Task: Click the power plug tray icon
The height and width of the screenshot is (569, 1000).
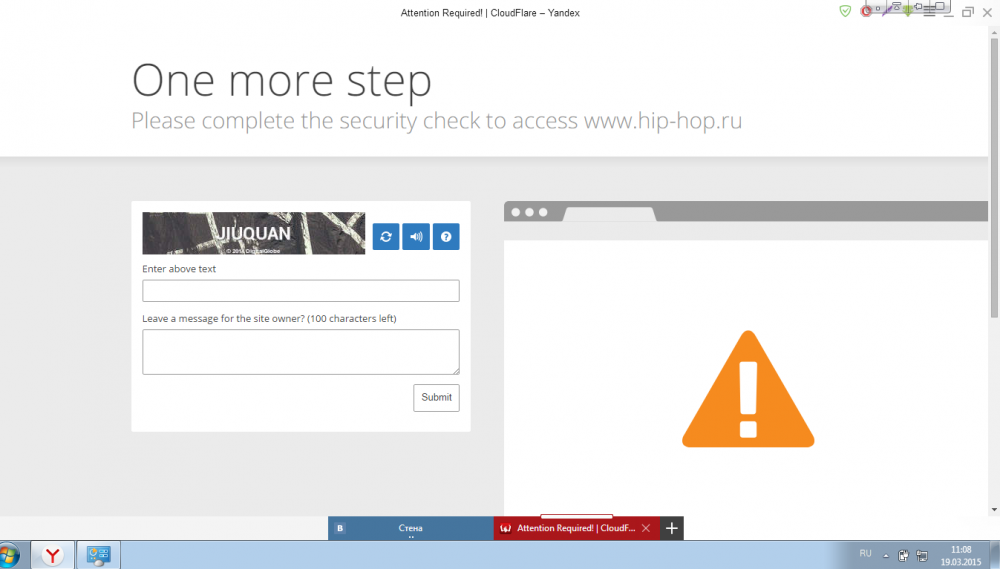Action: click(x=903, y=556)
